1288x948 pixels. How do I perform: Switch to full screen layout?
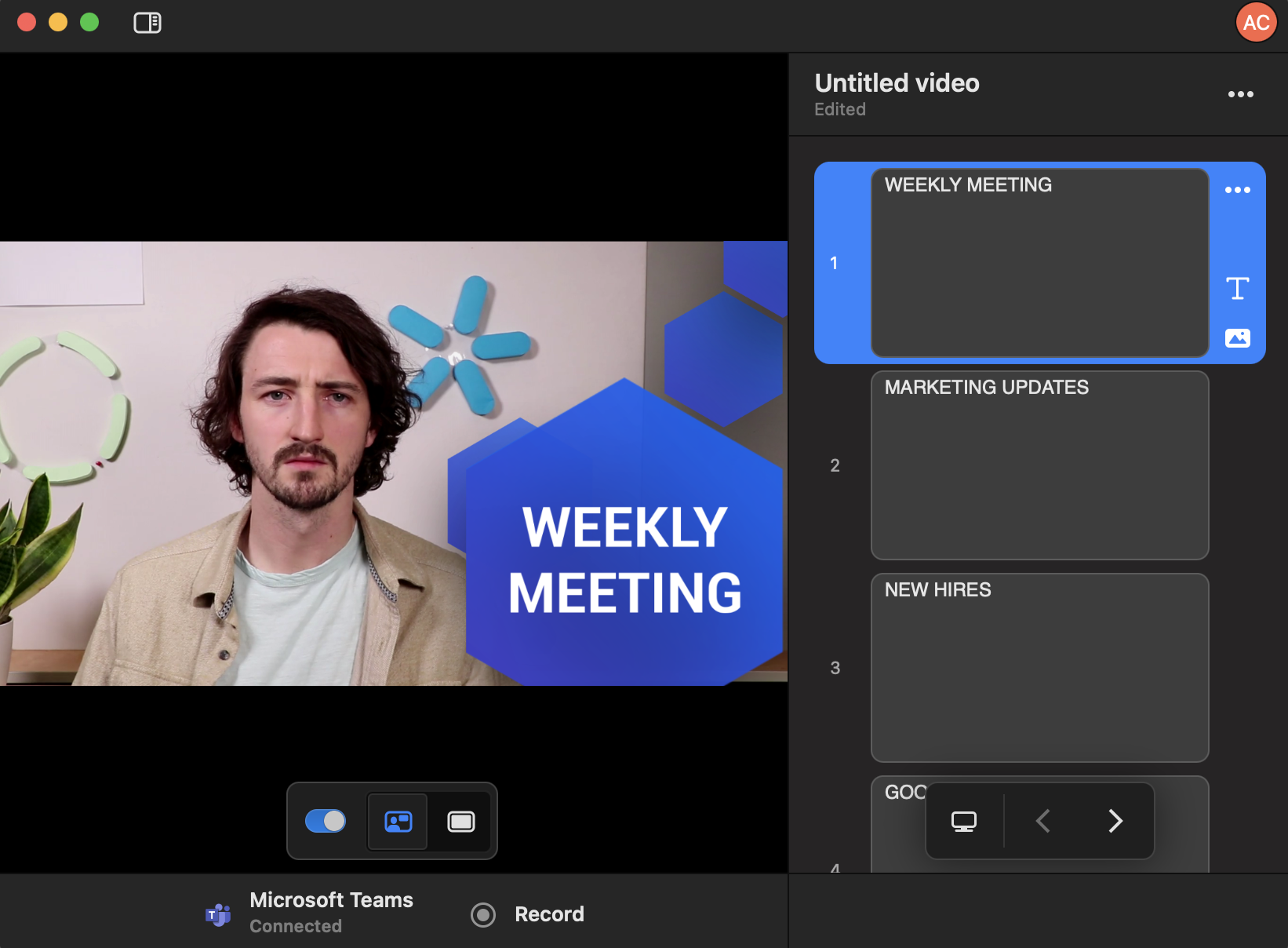pyautogui.click(x=461, y=822)
